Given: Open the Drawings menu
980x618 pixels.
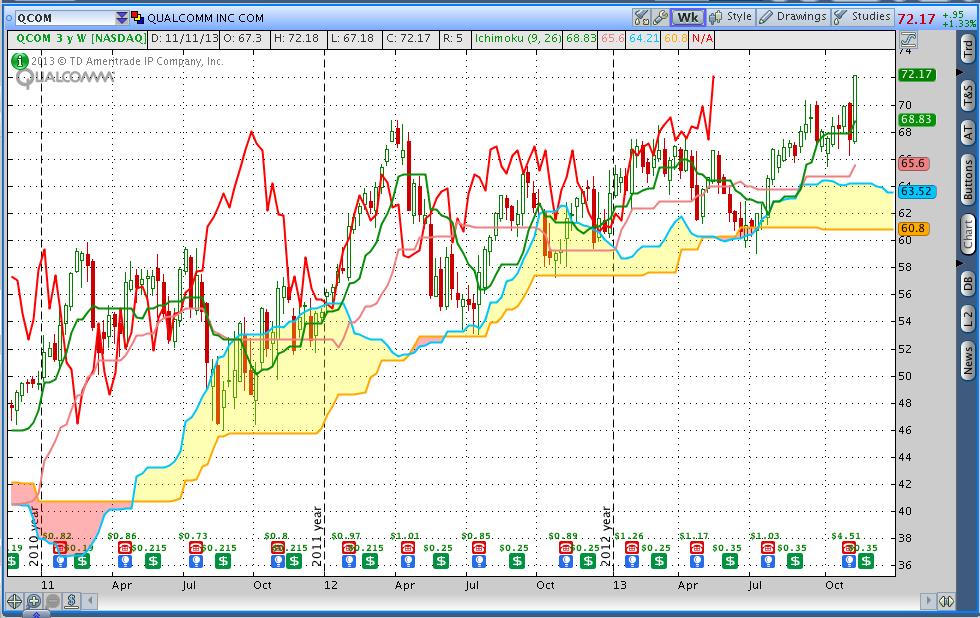Looking at the screenshot, I should [793, 17].
